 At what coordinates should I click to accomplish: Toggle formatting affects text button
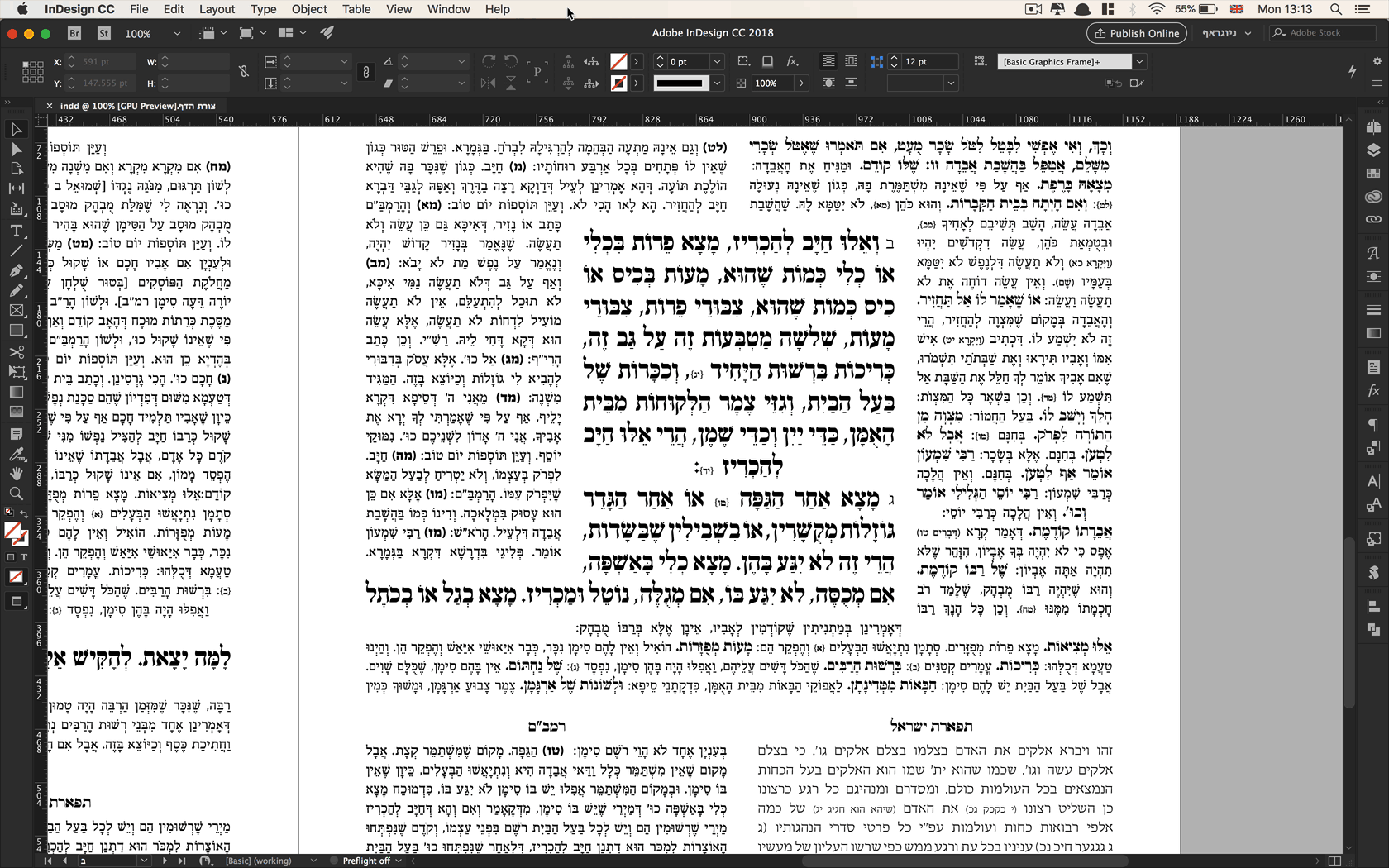(x=23, y=557)
